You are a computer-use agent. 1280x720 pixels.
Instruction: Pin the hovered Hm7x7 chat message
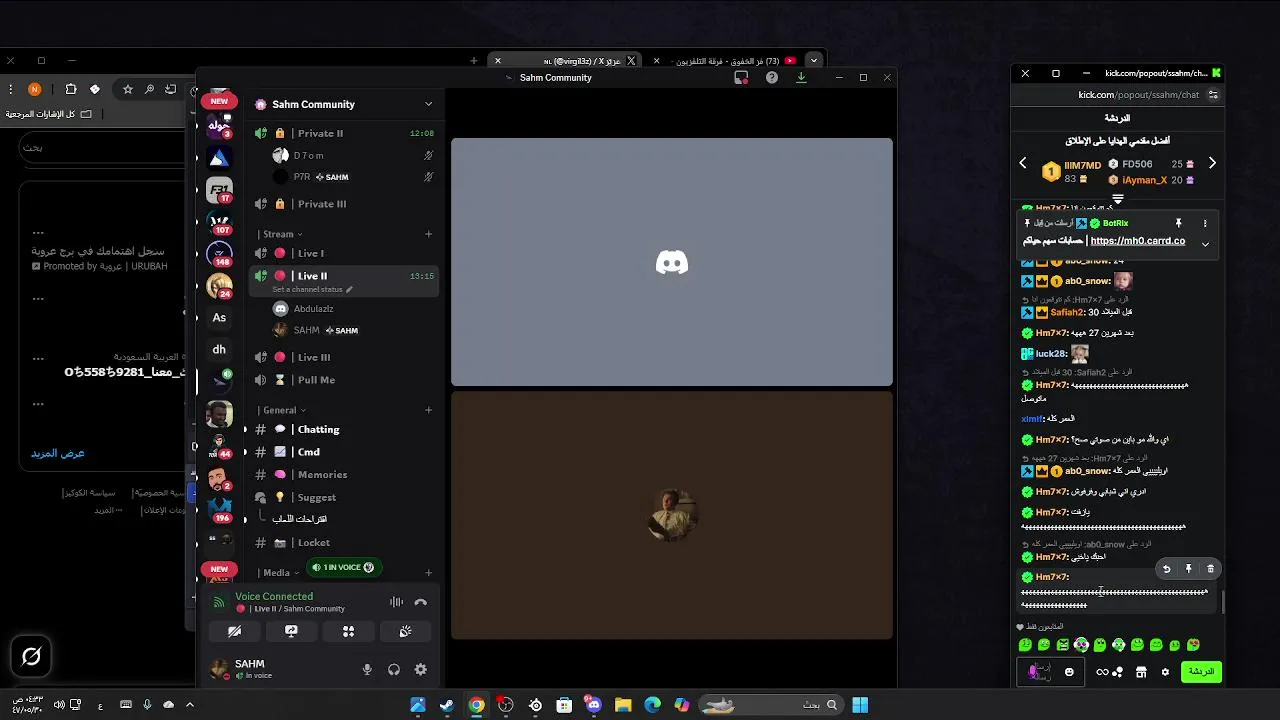tap(1188, 569)
